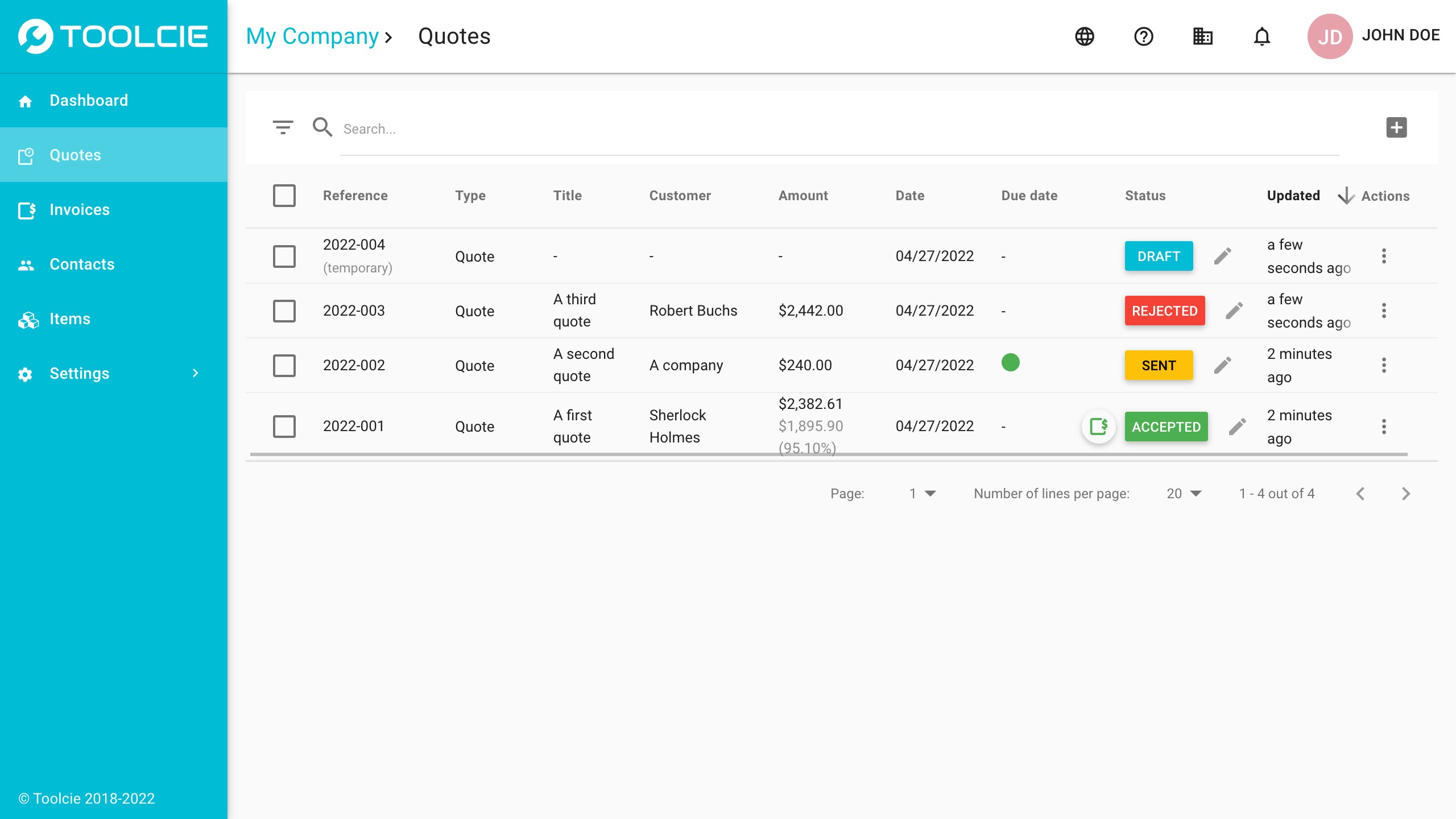1456x819 pixels.
Task: Open lines per page dropdown
Action: click(1184, 494)
